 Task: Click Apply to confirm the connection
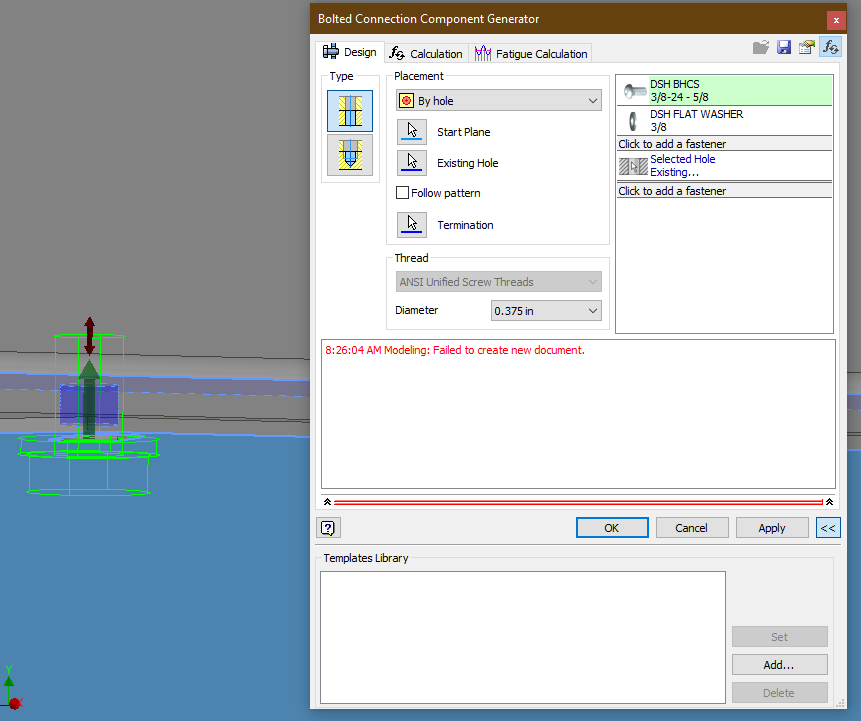pos(772,527)
